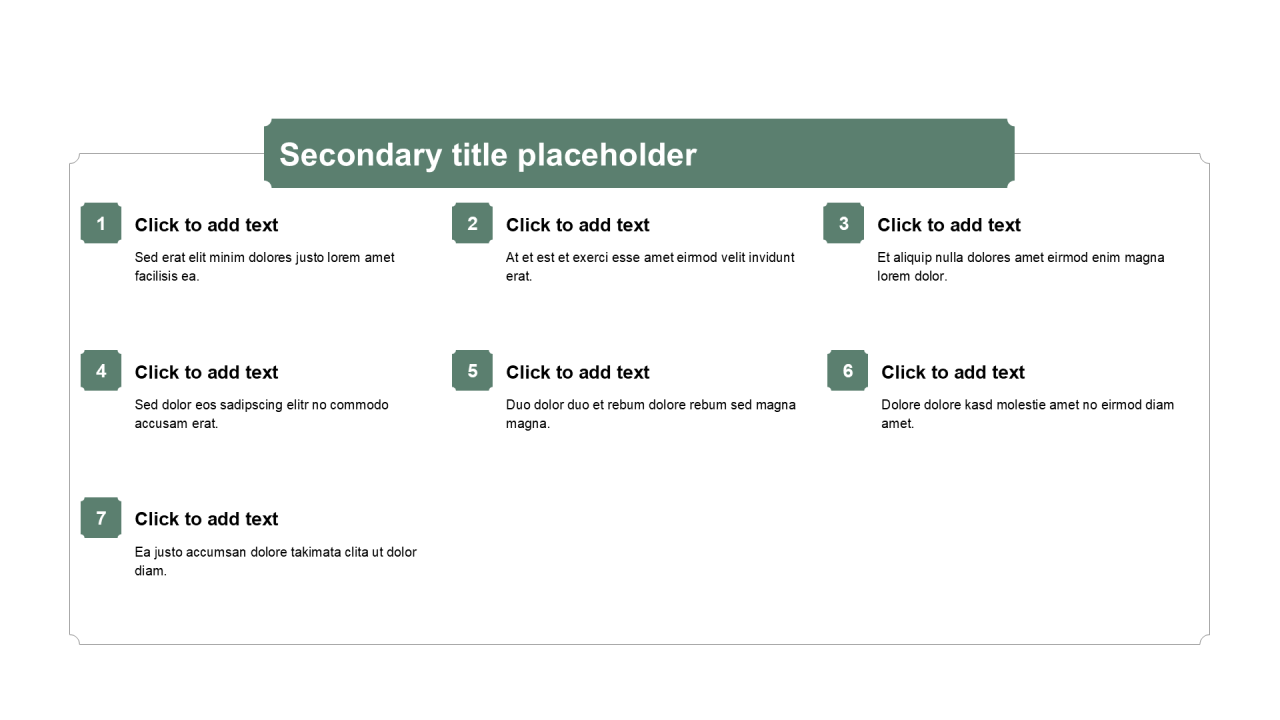Select the 'Ea justo accumsan dolore' paragraph
The image size is (1280, 720).
tap(275, 561)
